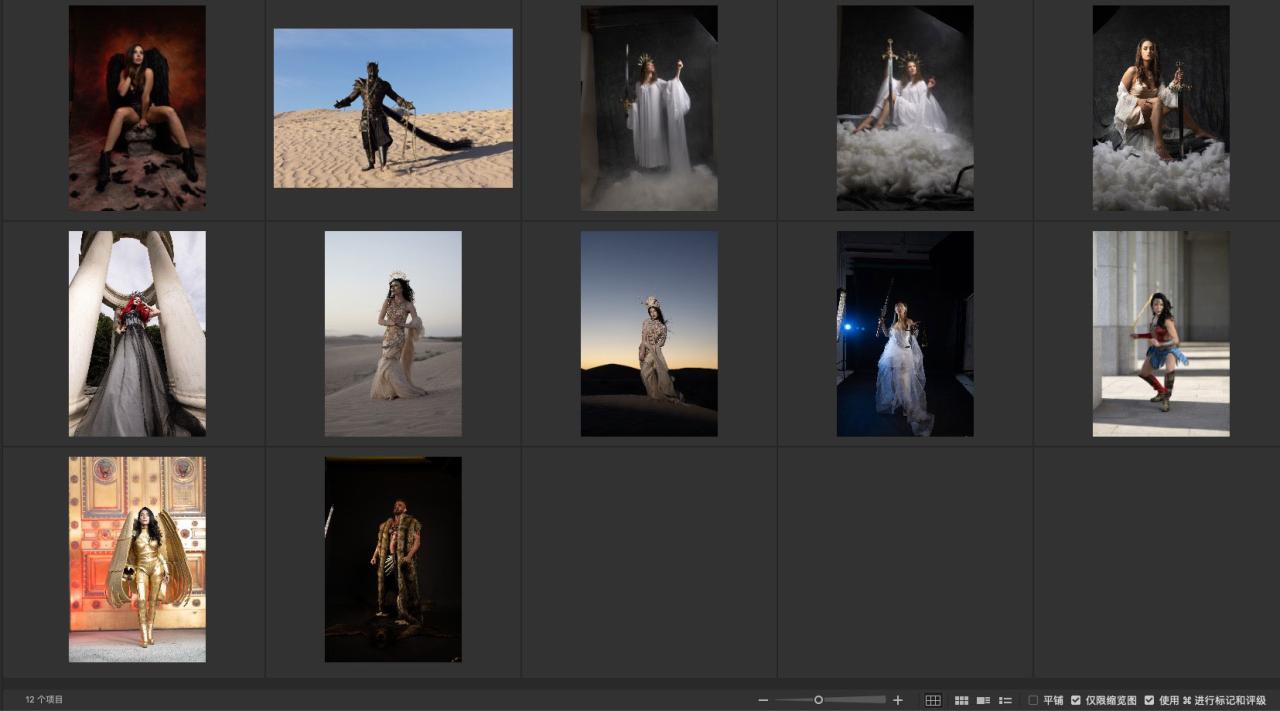The height and width of the screenshot is (711, 1280).
Task: Switch to the list view icon
Action: (1005, 700)
